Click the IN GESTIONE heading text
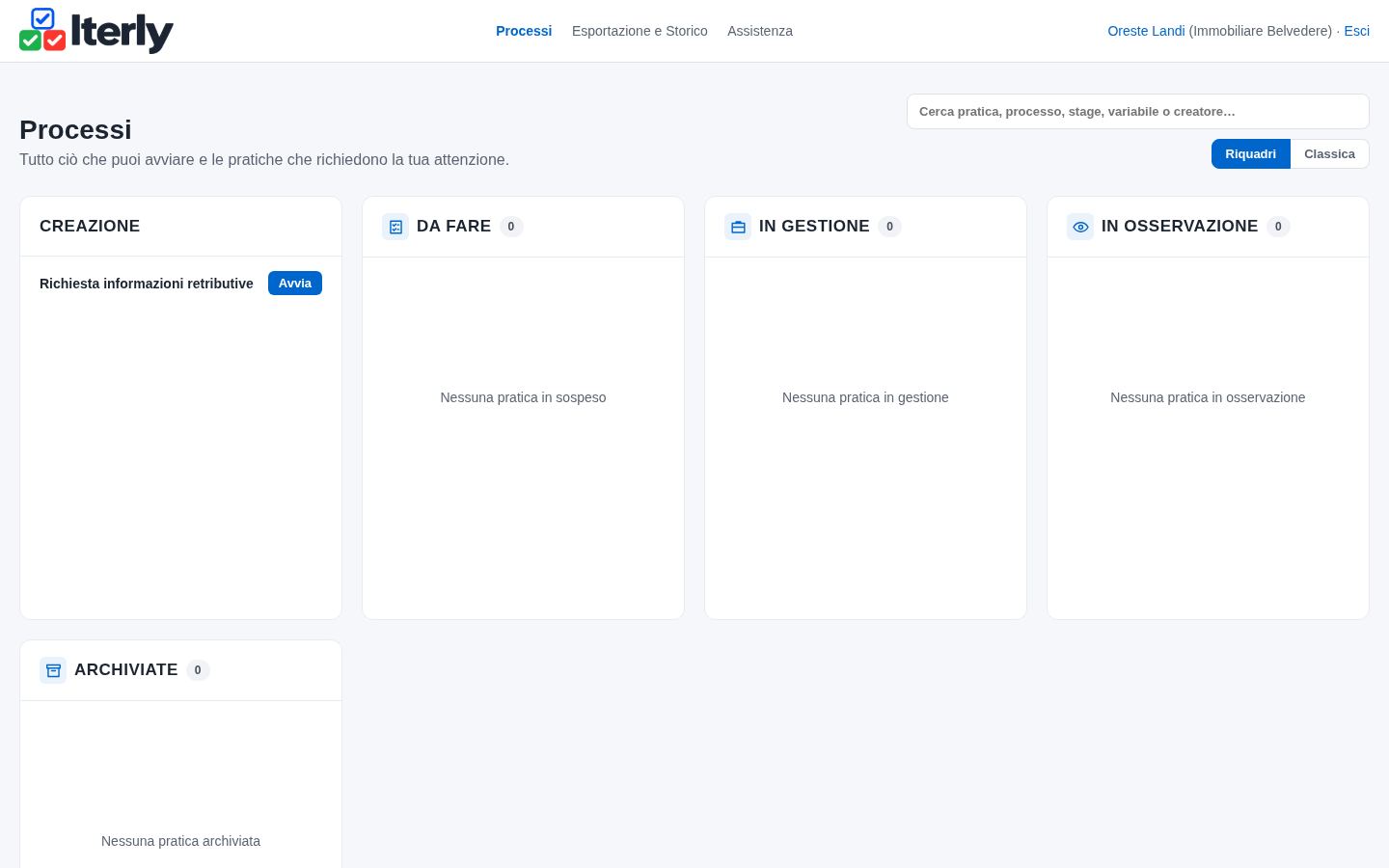The width and height of the screenshot is (1389, 868). [814, 226]
